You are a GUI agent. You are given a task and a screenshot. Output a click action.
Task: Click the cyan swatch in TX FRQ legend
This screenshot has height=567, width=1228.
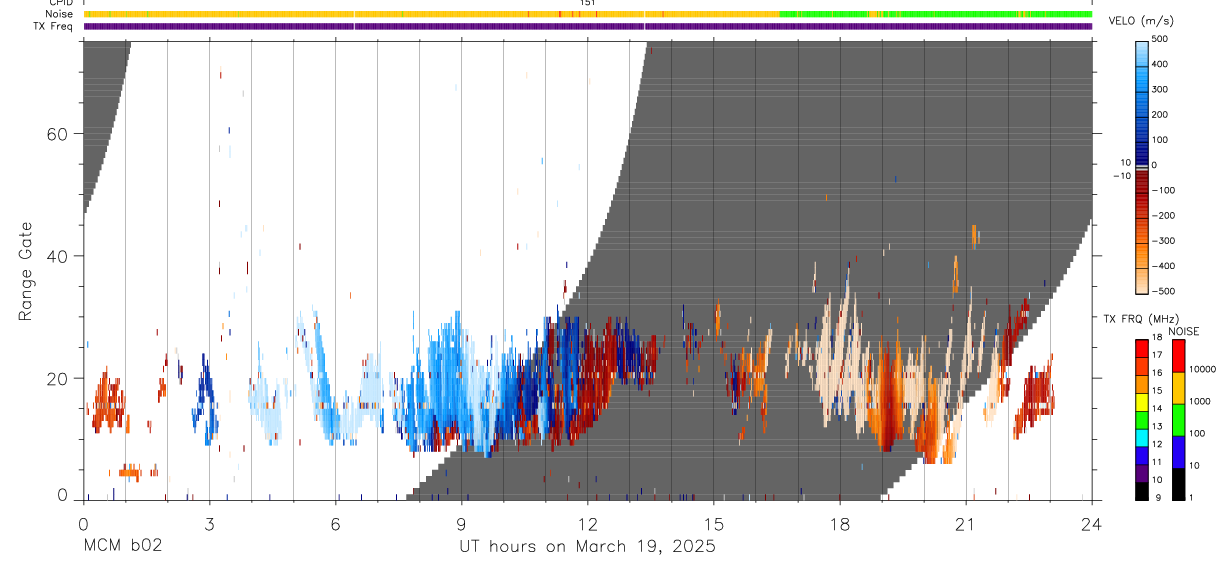coord(1141,436)
